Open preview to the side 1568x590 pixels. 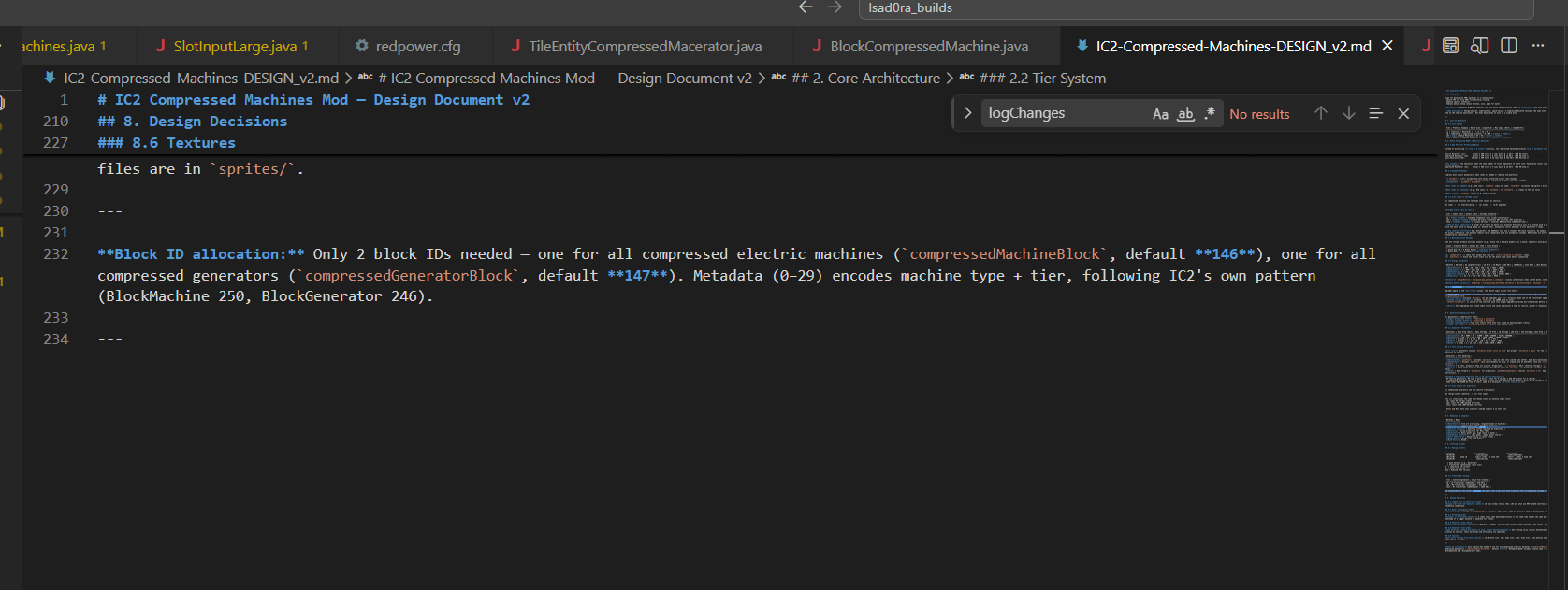(x=1479, y=46)
